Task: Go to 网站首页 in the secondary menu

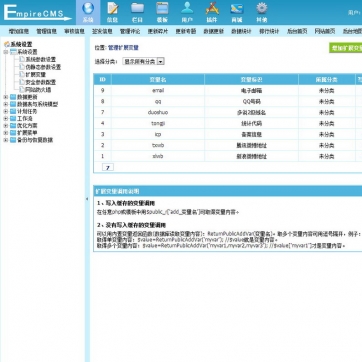Action: click(325, 32)
